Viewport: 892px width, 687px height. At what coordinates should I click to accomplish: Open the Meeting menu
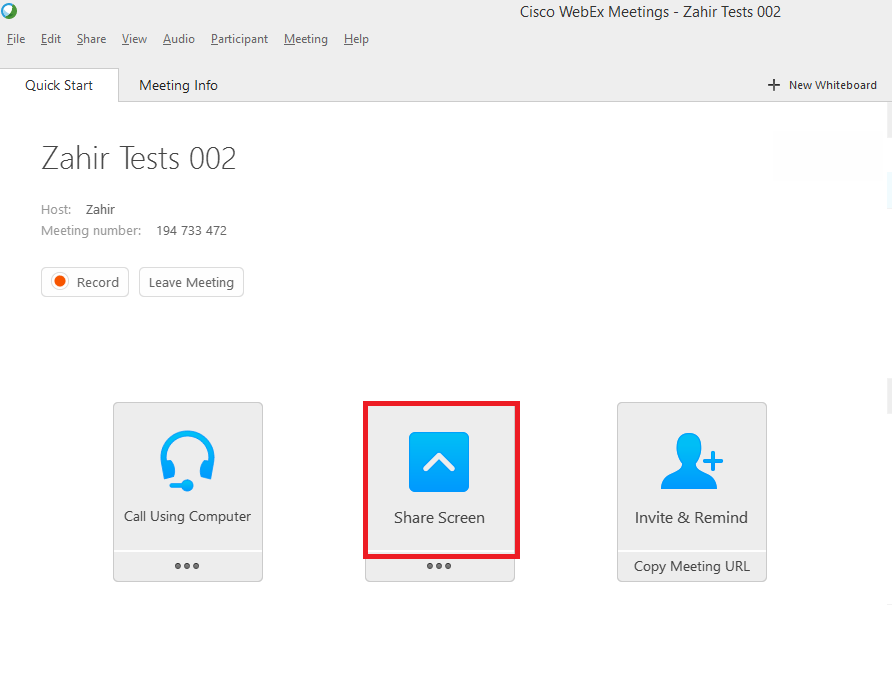pos(306,39)
